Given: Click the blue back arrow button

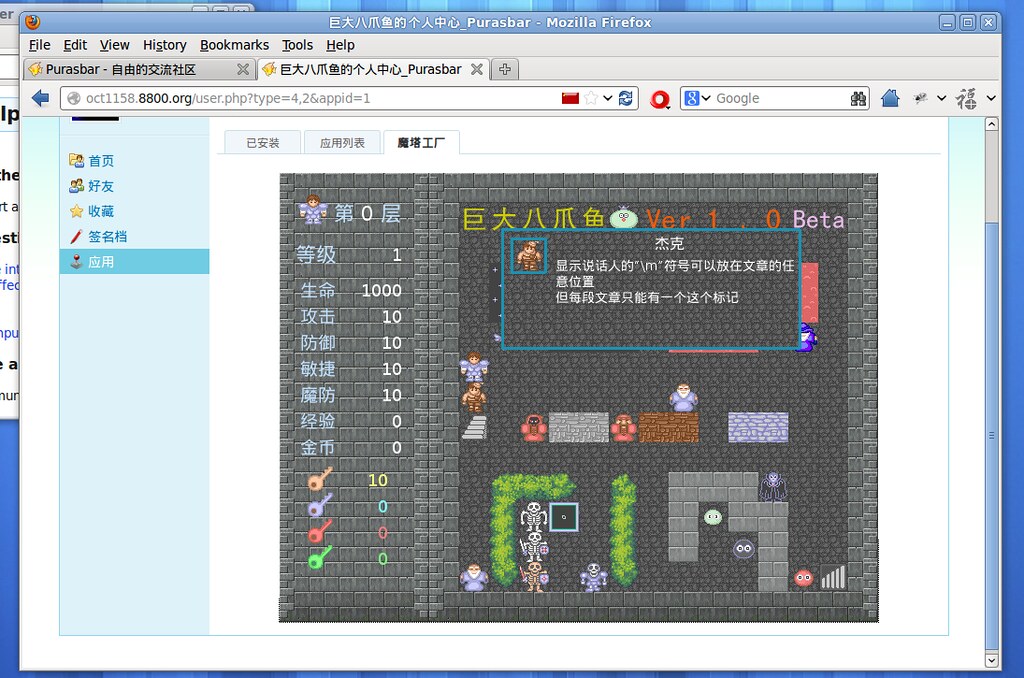Looking at the screenshot, I should click(40, 98).
